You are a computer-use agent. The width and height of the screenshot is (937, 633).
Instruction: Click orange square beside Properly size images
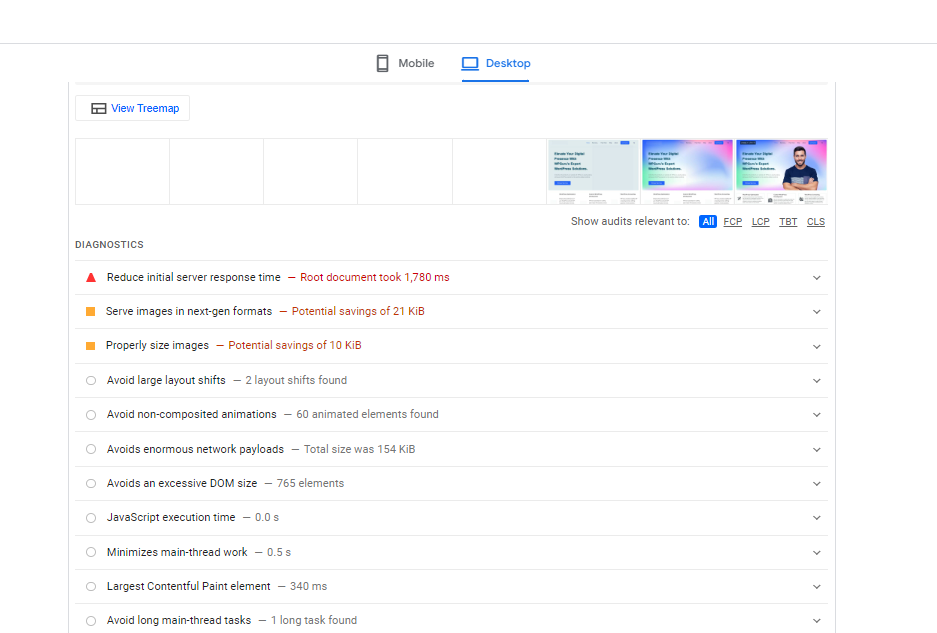click(x=91, y=346)
